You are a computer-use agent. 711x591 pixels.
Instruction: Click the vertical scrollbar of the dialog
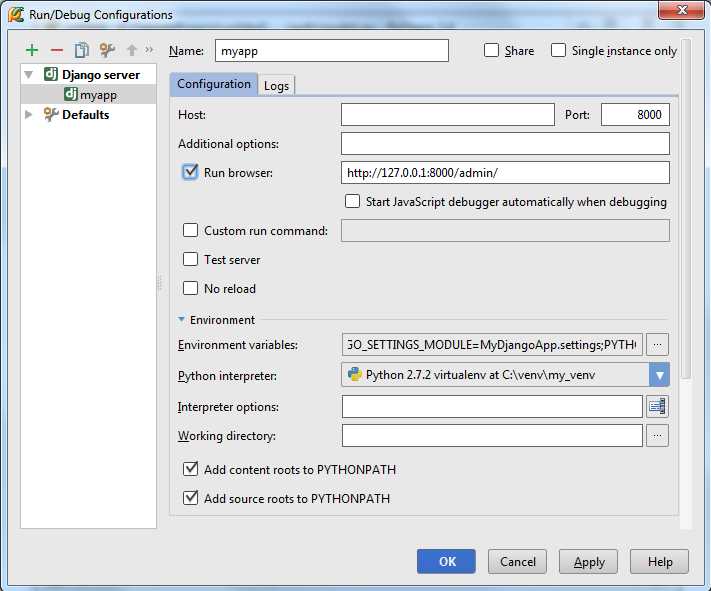[685, 200]
